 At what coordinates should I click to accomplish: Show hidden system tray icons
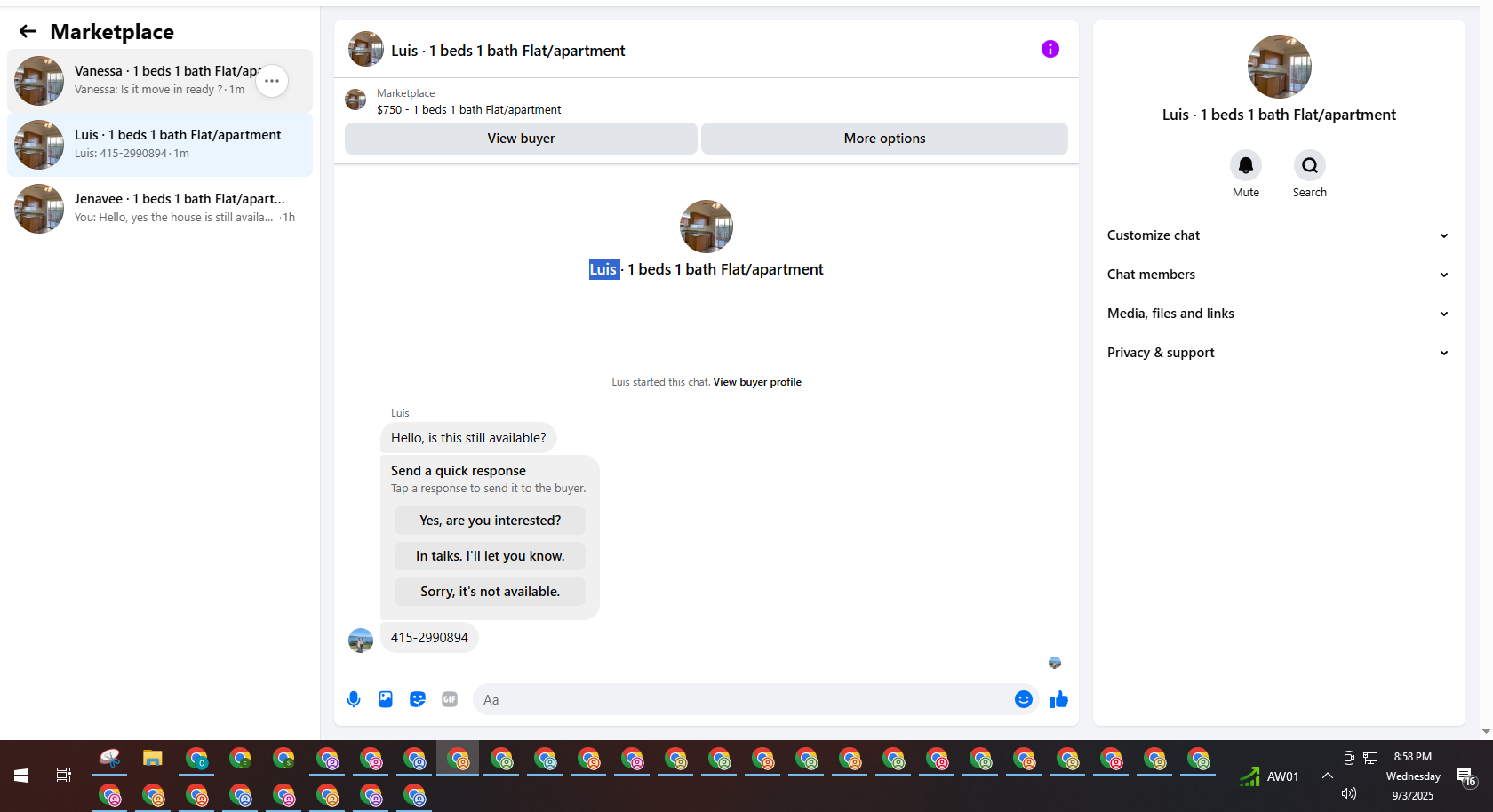pyautogui.click(x=1327, y=776)
